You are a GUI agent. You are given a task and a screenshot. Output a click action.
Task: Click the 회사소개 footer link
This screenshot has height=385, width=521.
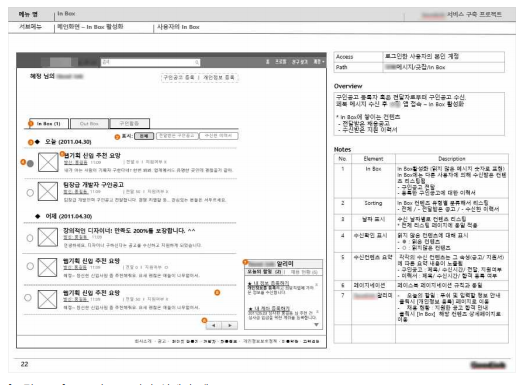143,341
